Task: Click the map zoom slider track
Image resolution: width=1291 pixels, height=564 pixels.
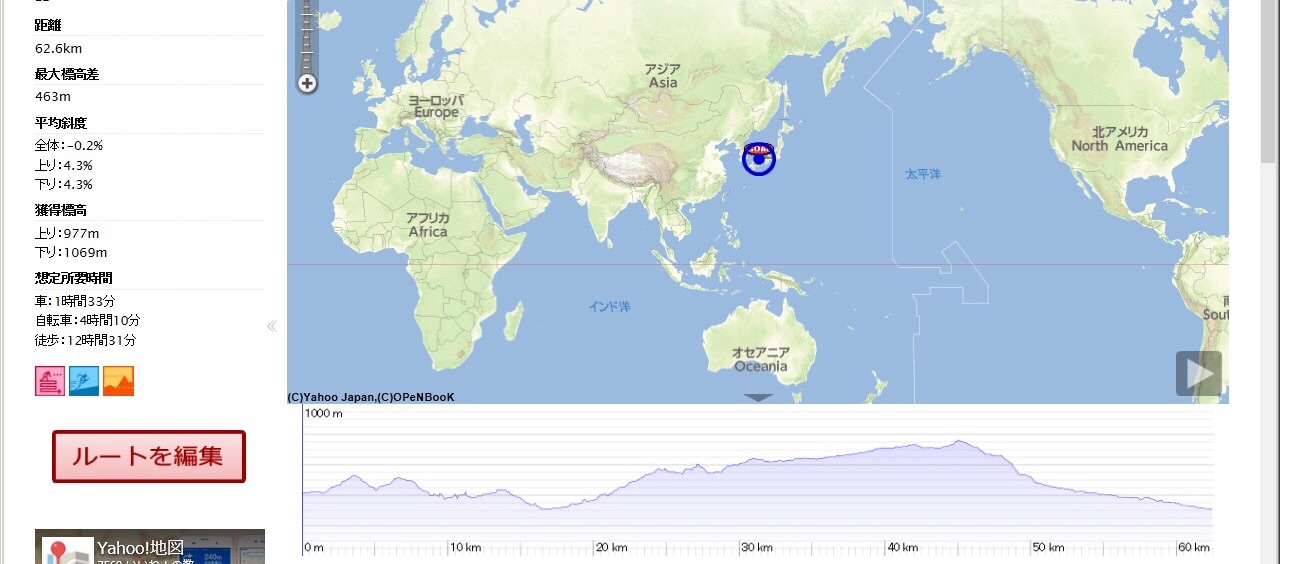Action: click(x=308, y=35)
